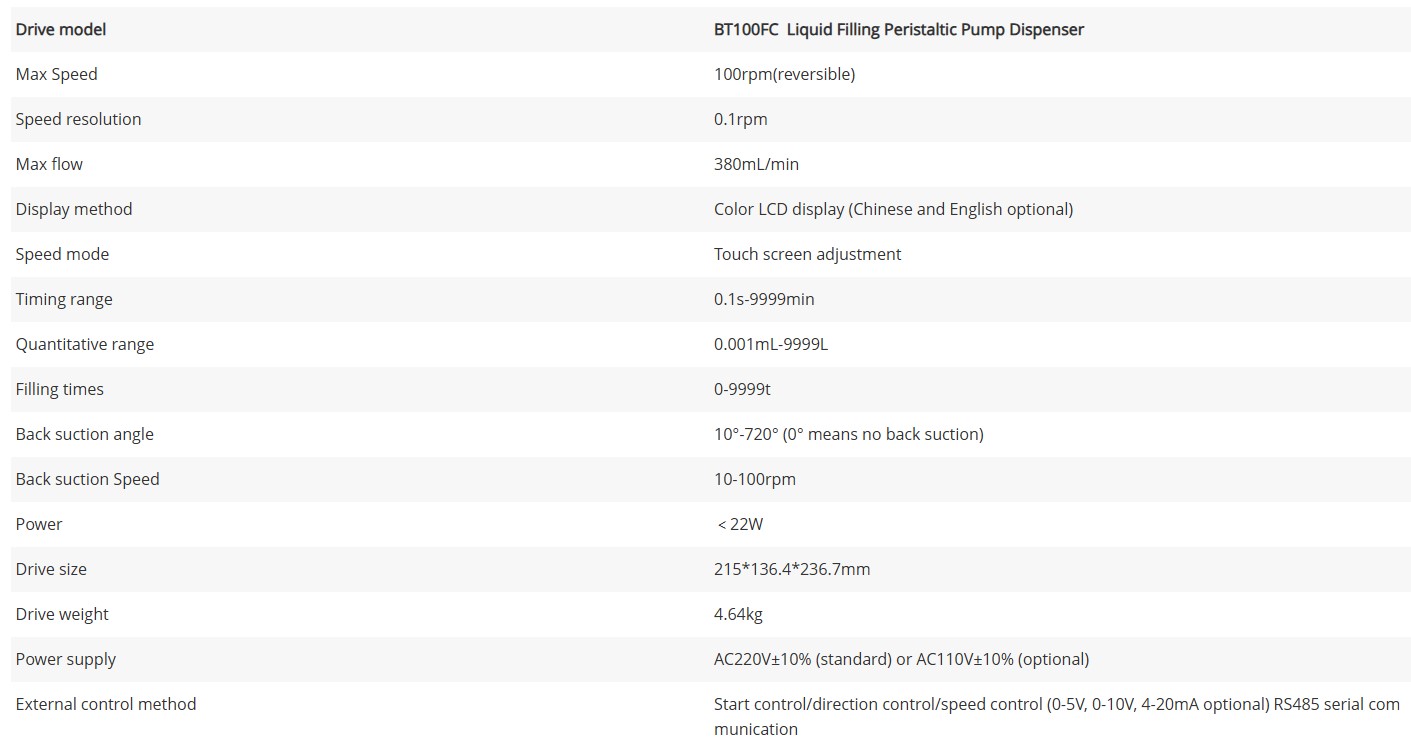Click the < 22W power value
1411x746 pixels.
point(740,524)
